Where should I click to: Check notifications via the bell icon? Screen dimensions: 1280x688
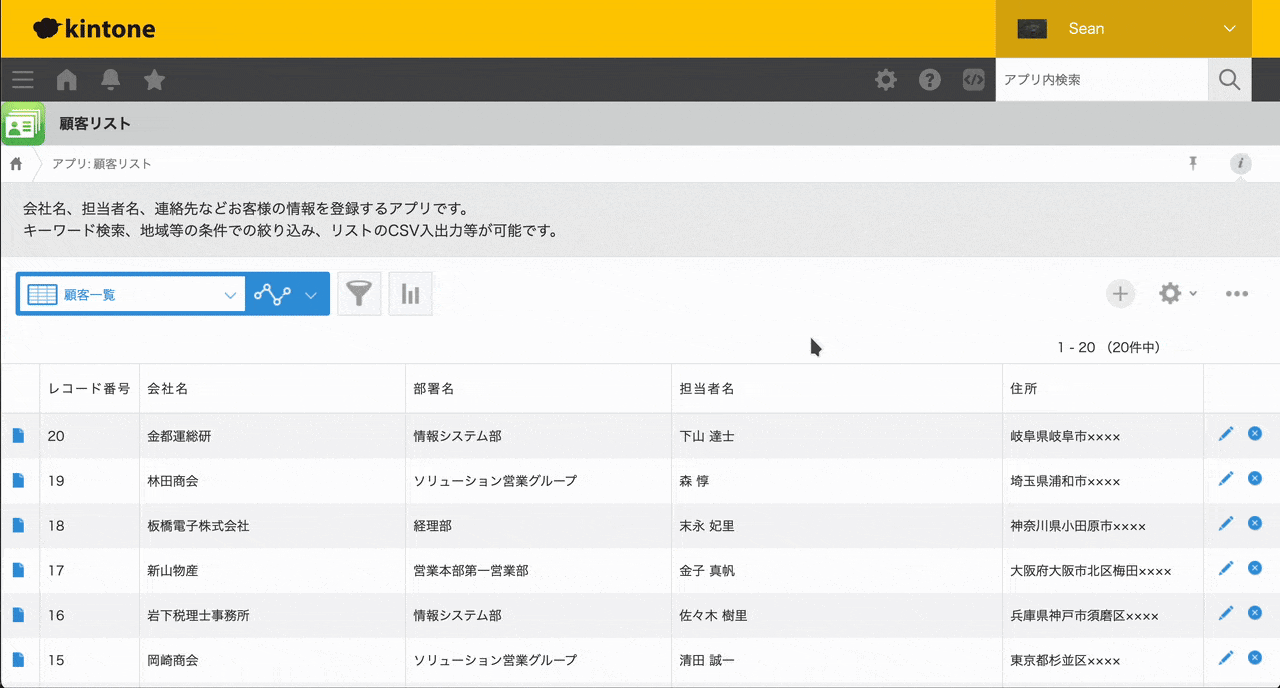tap(110, 79)
